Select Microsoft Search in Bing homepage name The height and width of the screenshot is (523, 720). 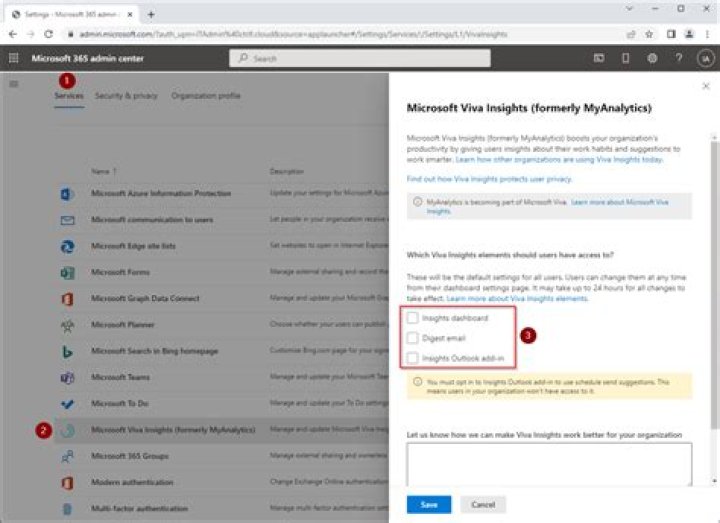click(x=155, y=351)
